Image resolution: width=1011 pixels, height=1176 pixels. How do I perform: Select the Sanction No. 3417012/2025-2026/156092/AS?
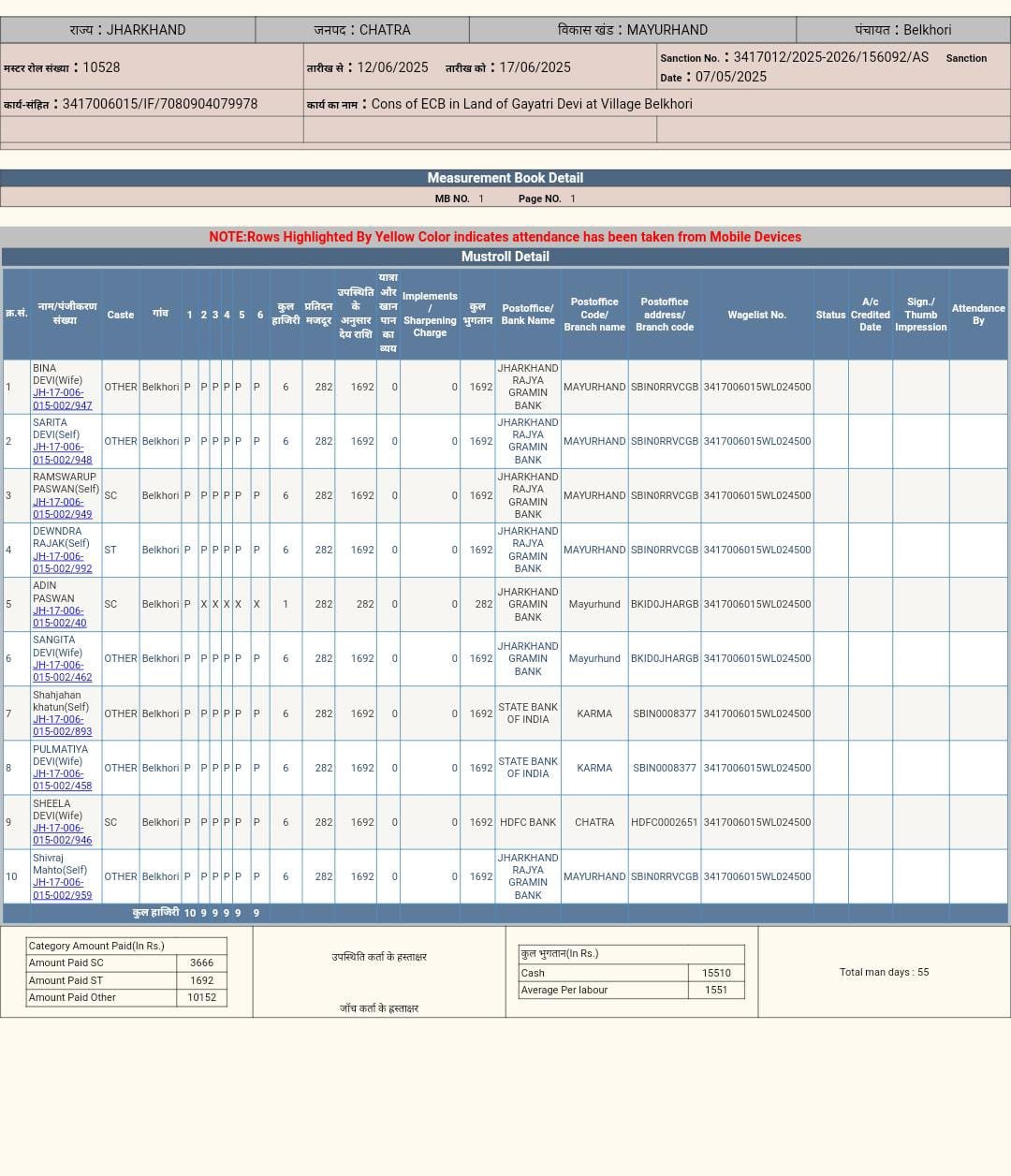[830, 57]
